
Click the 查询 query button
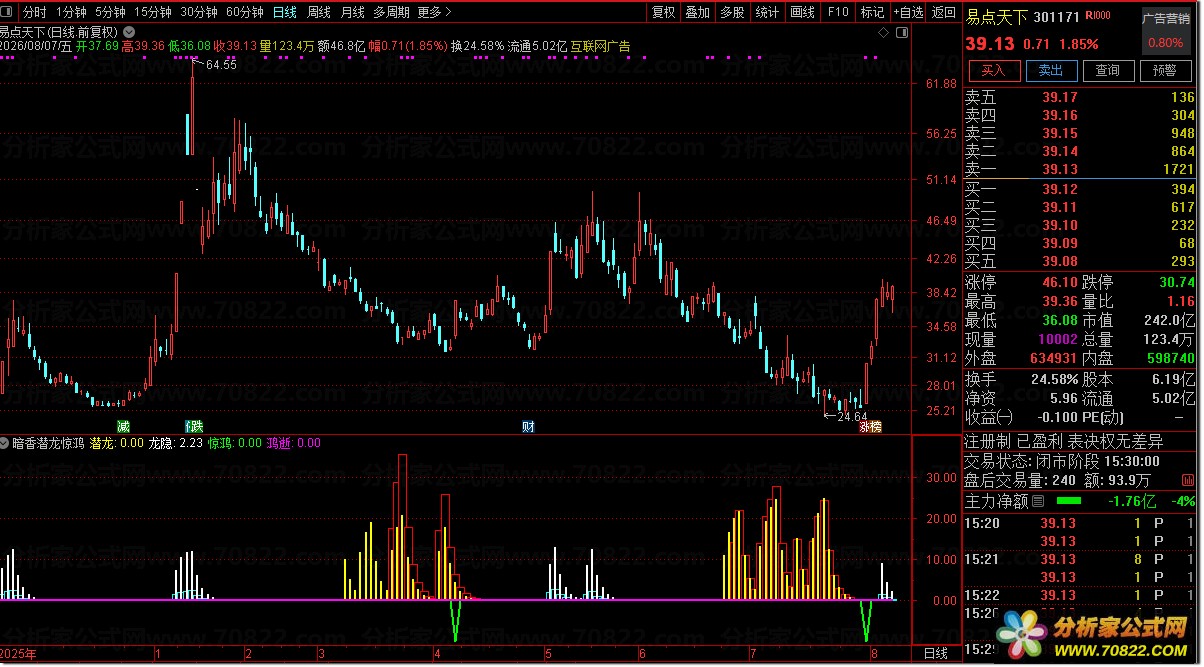pos(1107,70)
